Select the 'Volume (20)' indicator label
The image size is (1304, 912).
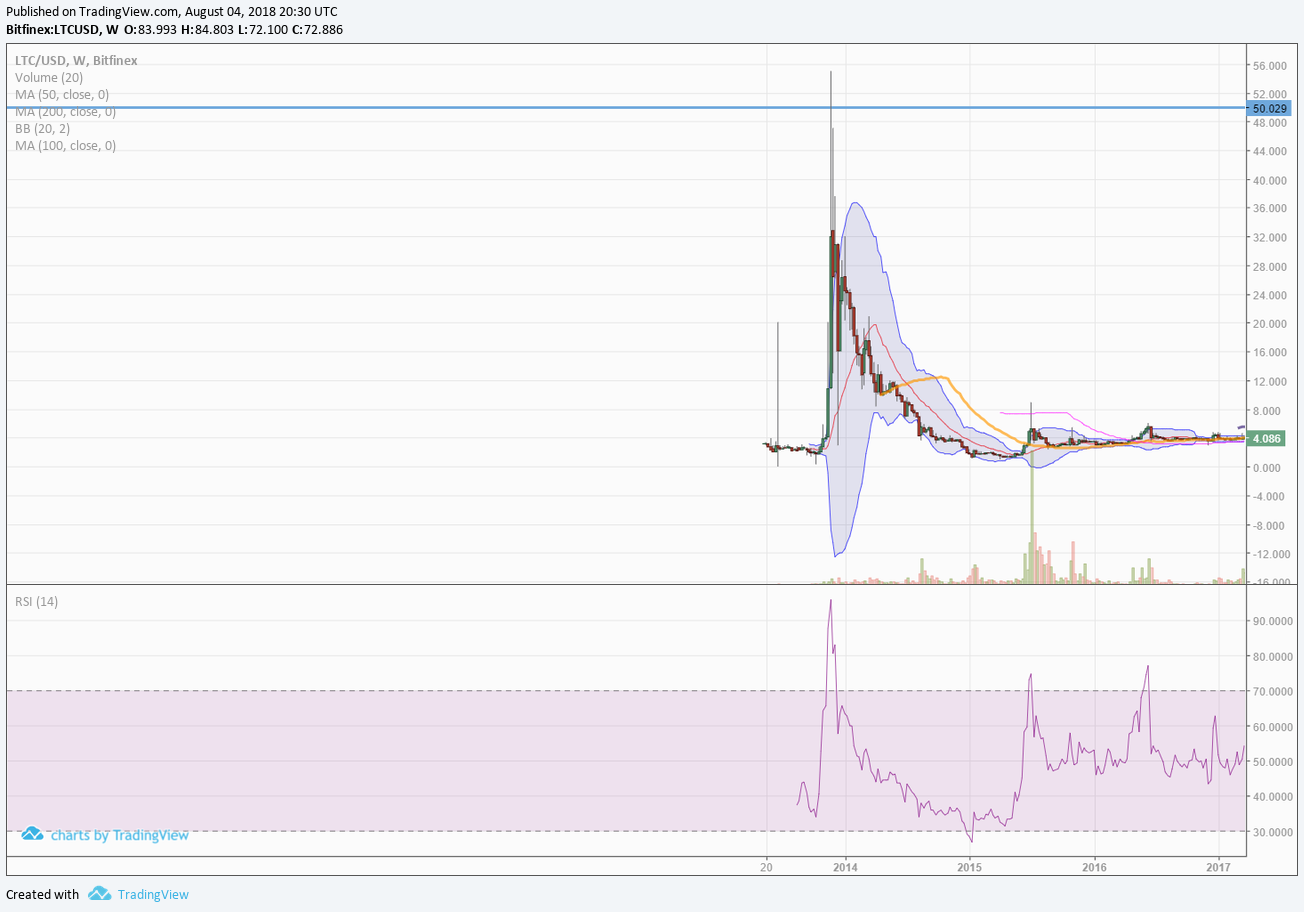click(49, 77)
